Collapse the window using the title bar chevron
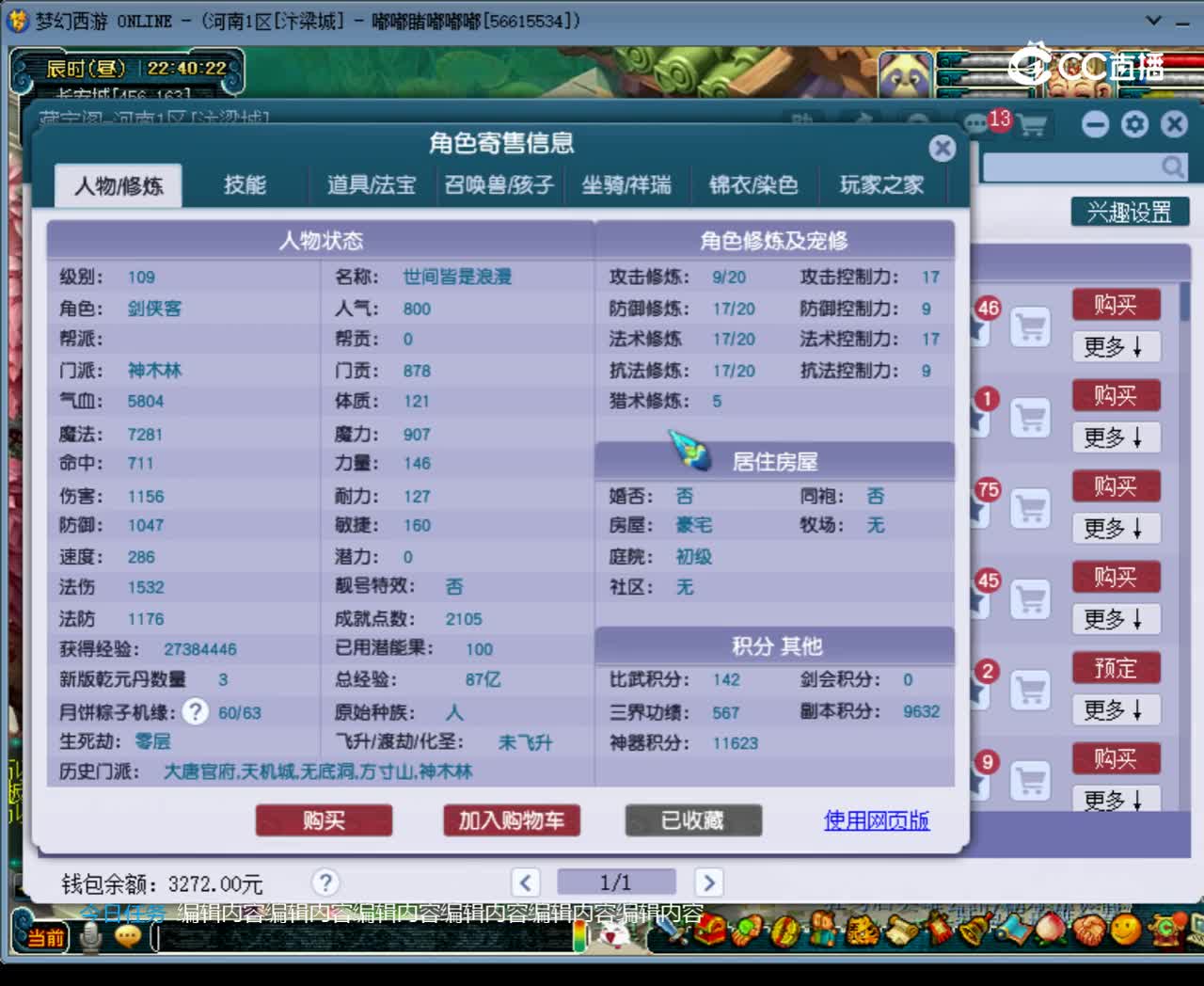The image size is (1204, 986). pyautogui.click(x=1153, y=21)
